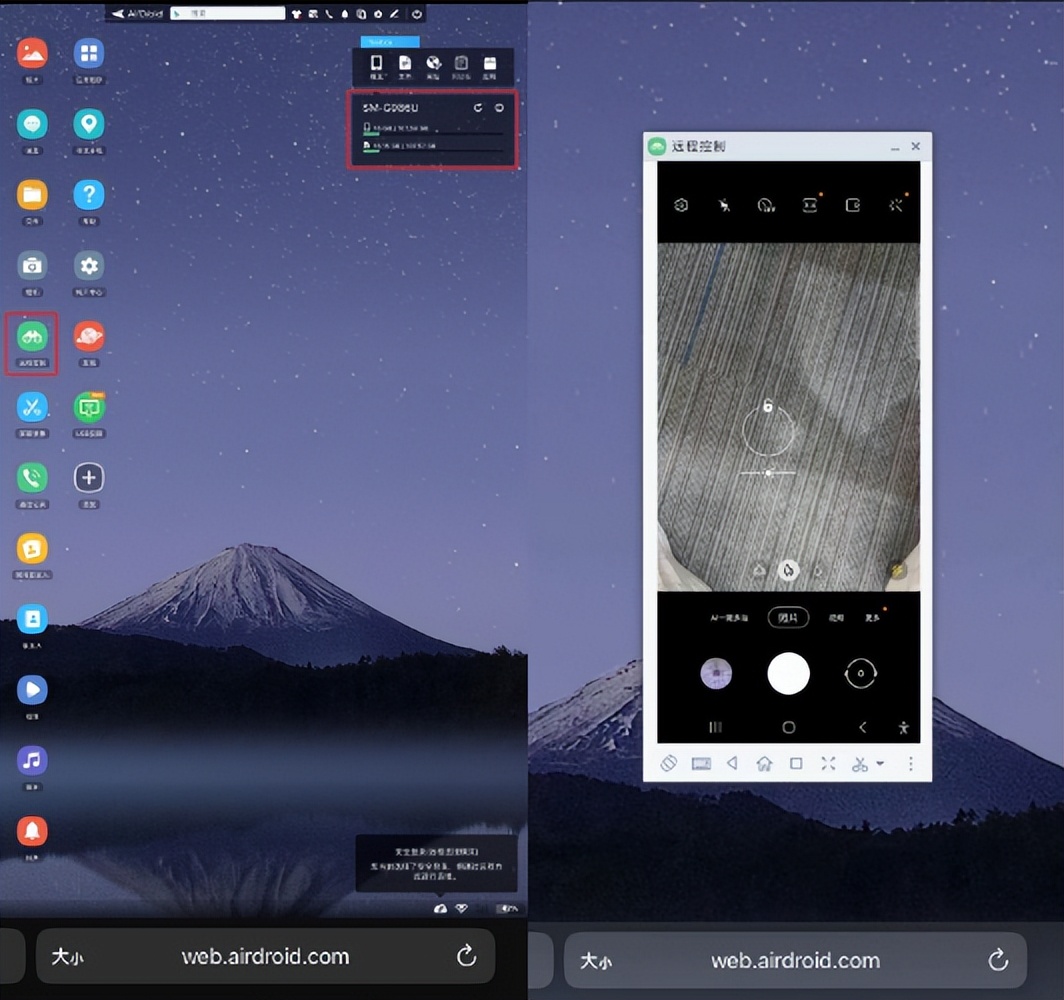Reload page in the left address bar

pyautogui.click(x=466, y=956)
